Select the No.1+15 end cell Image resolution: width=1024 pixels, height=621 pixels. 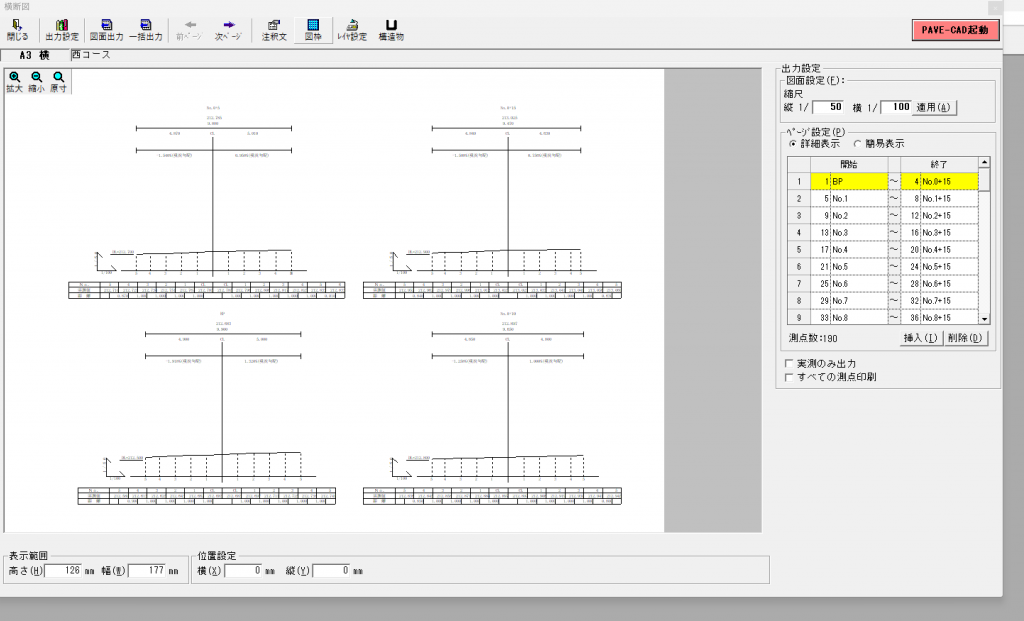(939, 199)
